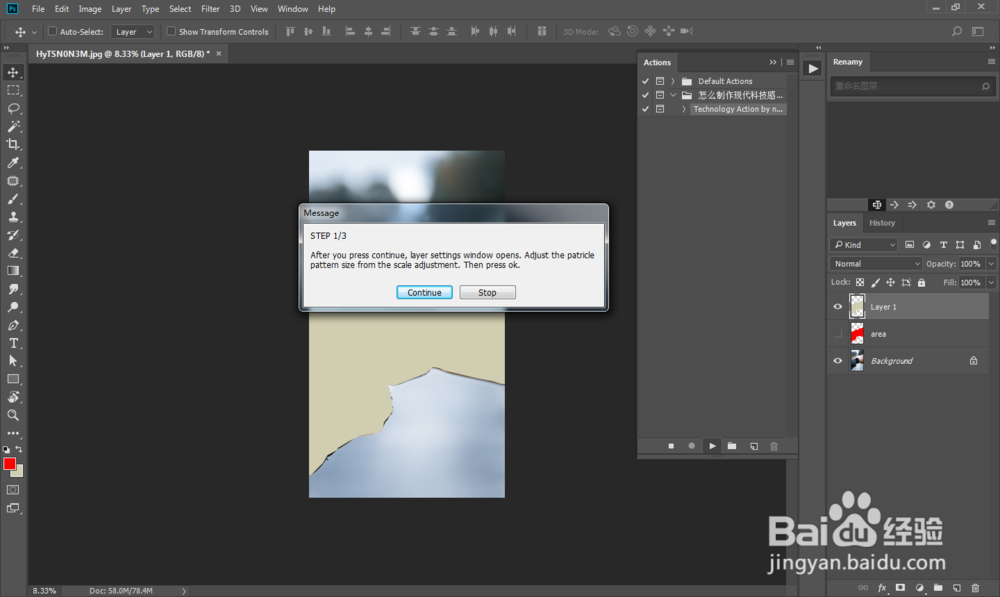Open the Kind filter dropdown

(x=864, y=244)
